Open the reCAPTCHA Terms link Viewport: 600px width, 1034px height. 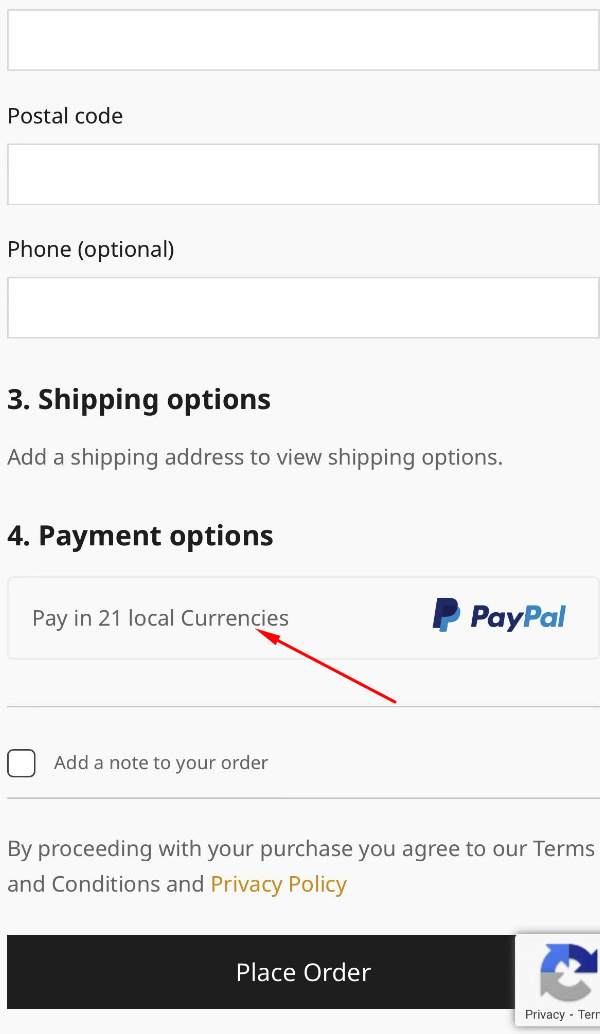click(x=588, y=1015)
